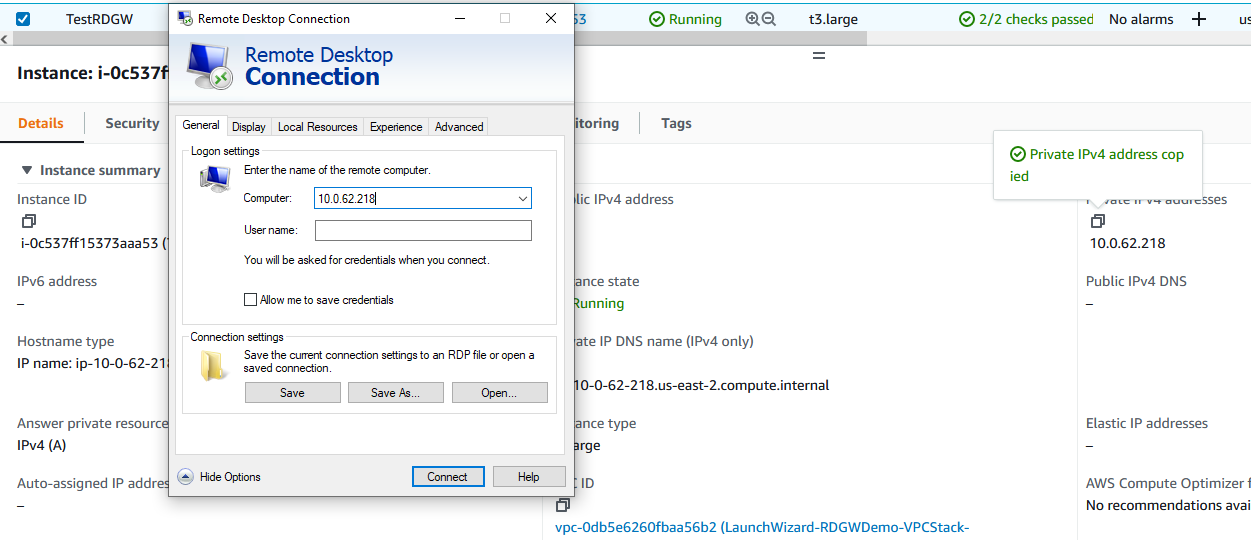Add alarm with plus icon
The height and width of the screenshot is (540, 1251).
[1199, 19]
